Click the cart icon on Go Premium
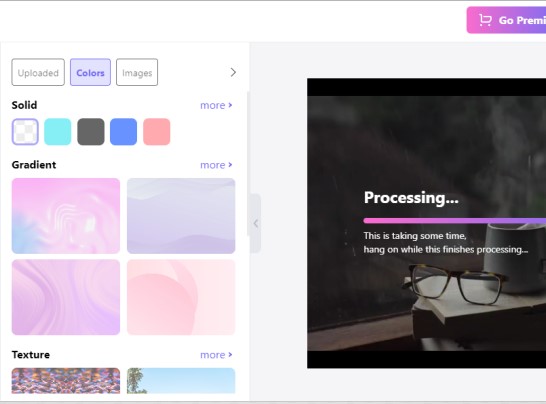Image resolution: width=546 pixels, height=404 pixels. pyautogui.click(x=485, y=20)
